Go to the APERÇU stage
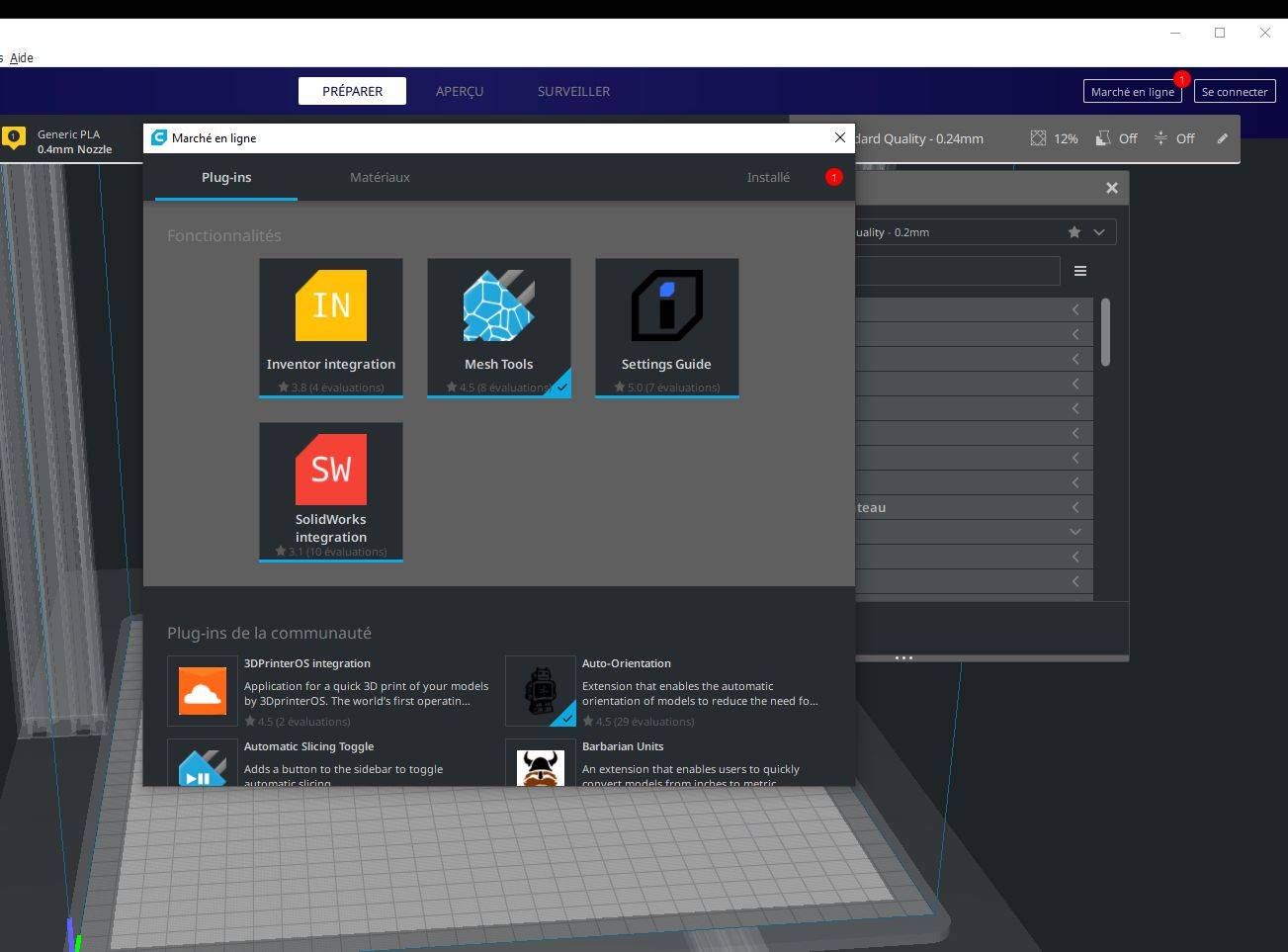1288x952 pixels. coord(460,91)
